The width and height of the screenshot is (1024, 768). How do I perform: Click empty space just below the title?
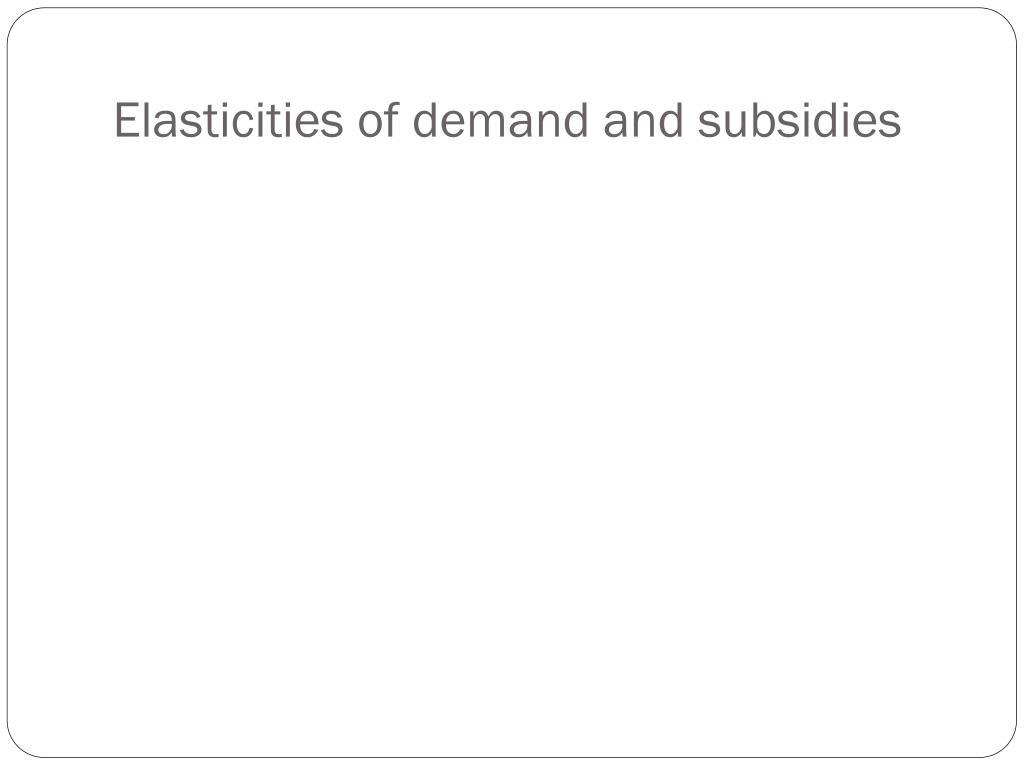click(507, 176)
